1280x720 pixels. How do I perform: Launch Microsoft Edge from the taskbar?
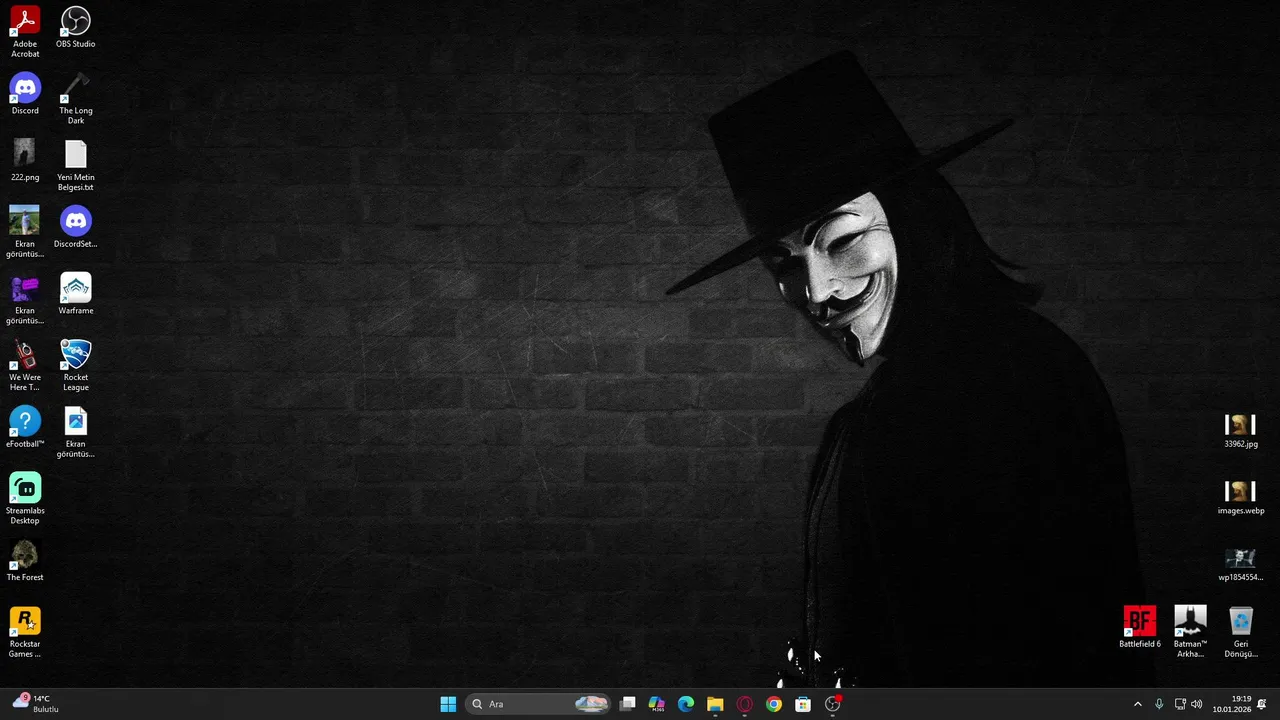pos(686,704)
